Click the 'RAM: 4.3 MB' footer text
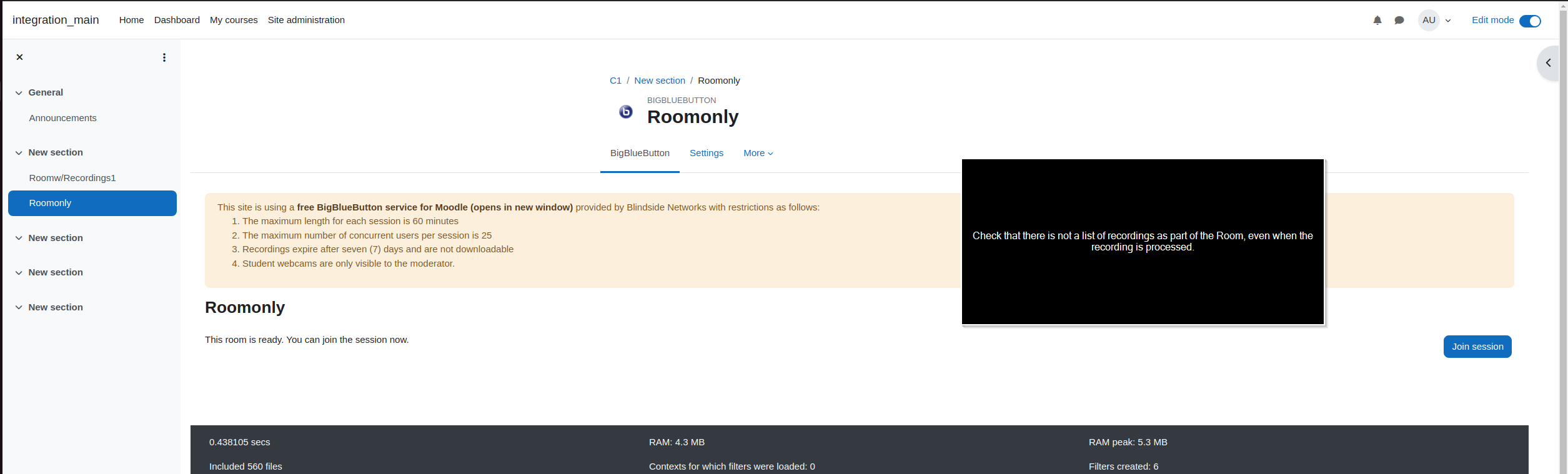This screenshot has width=1568, height=474. pos(677,442)
